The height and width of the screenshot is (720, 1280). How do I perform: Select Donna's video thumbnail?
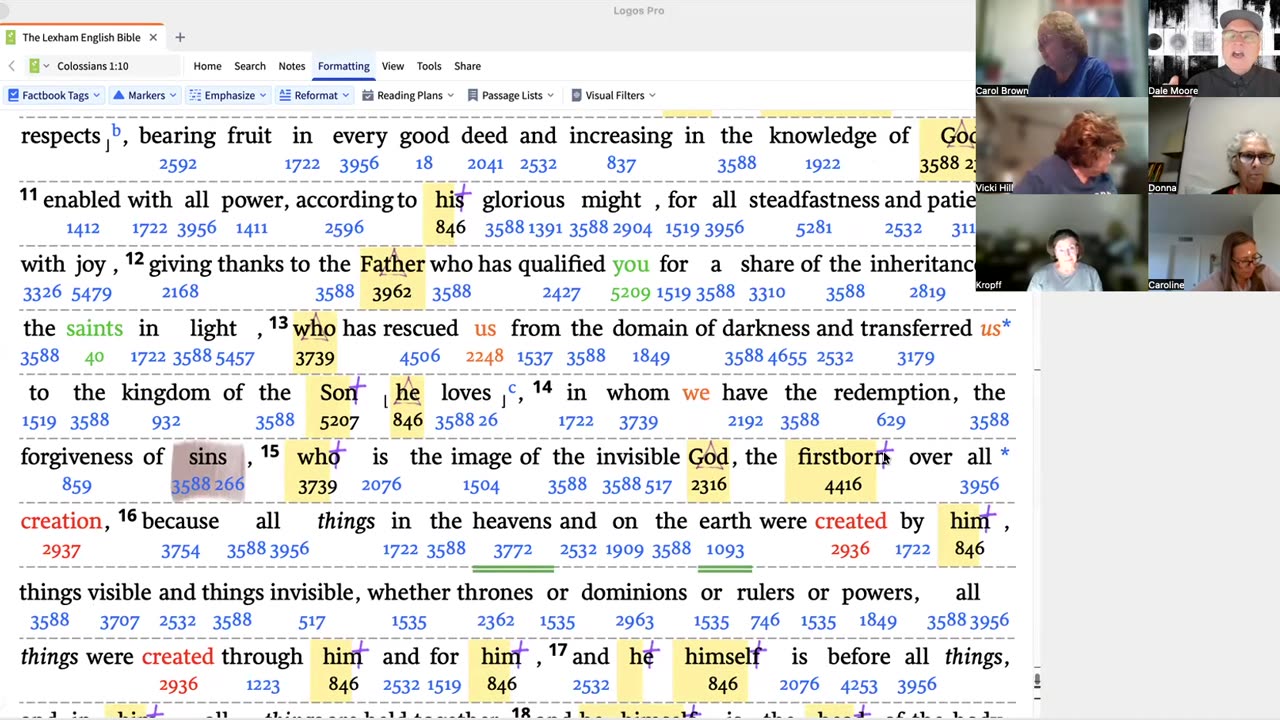point(1214,146)
